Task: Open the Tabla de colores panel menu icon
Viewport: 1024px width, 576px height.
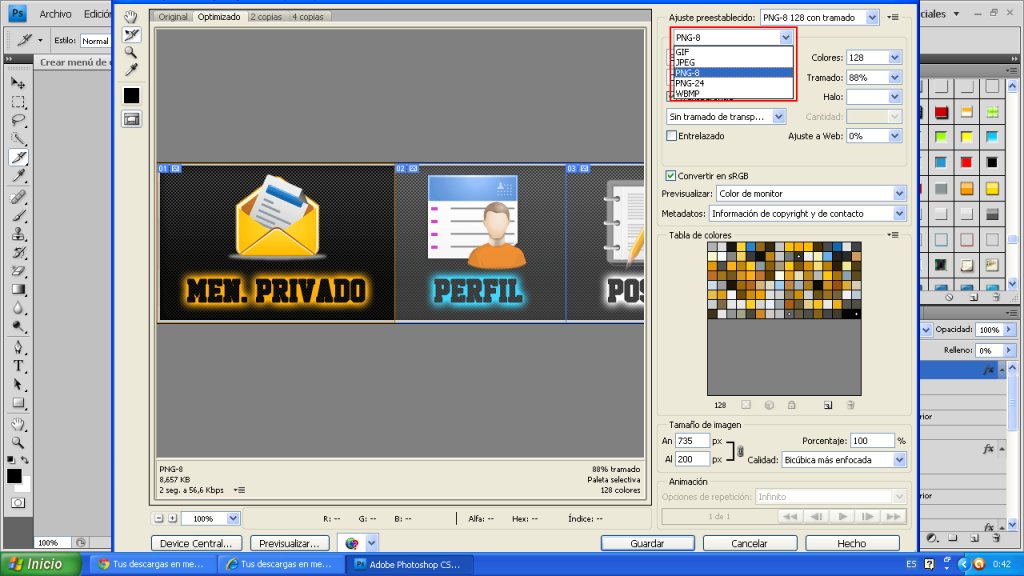Action: [894, 235]
